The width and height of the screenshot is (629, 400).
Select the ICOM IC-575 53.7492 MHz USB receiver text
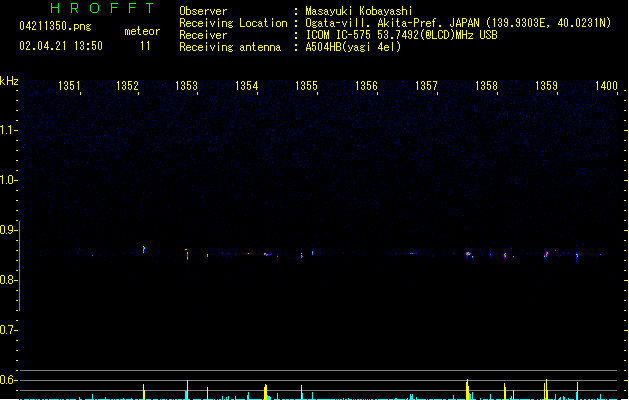(x=401, y=35)
